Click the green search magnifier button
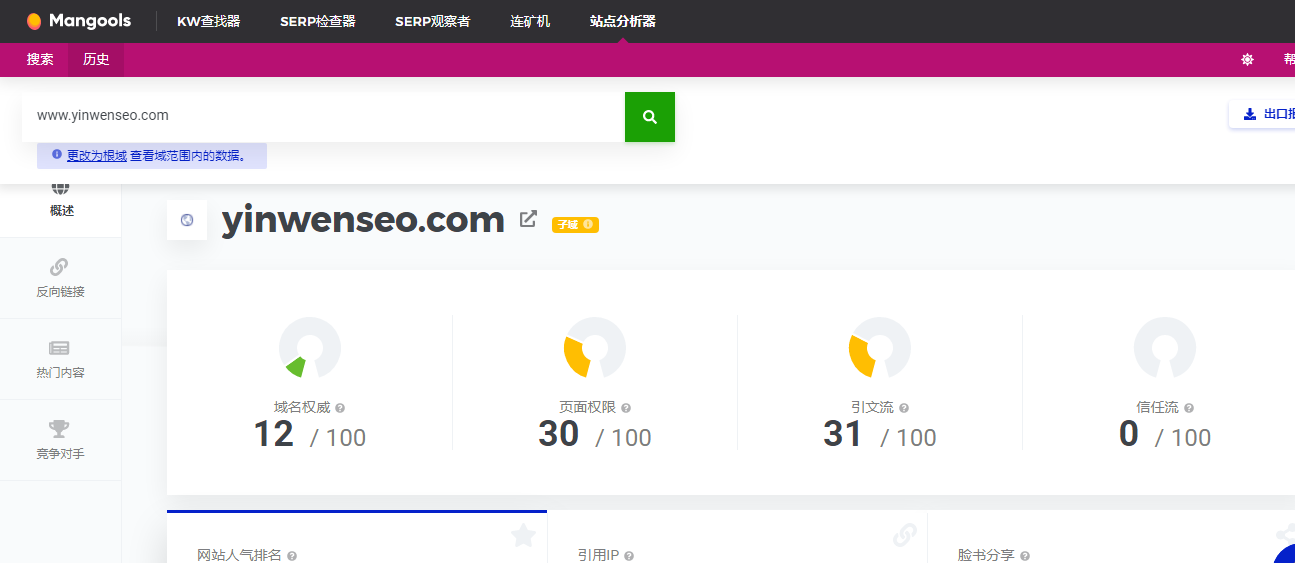This screenshot has width=1295, height=563. coord(650,117)
